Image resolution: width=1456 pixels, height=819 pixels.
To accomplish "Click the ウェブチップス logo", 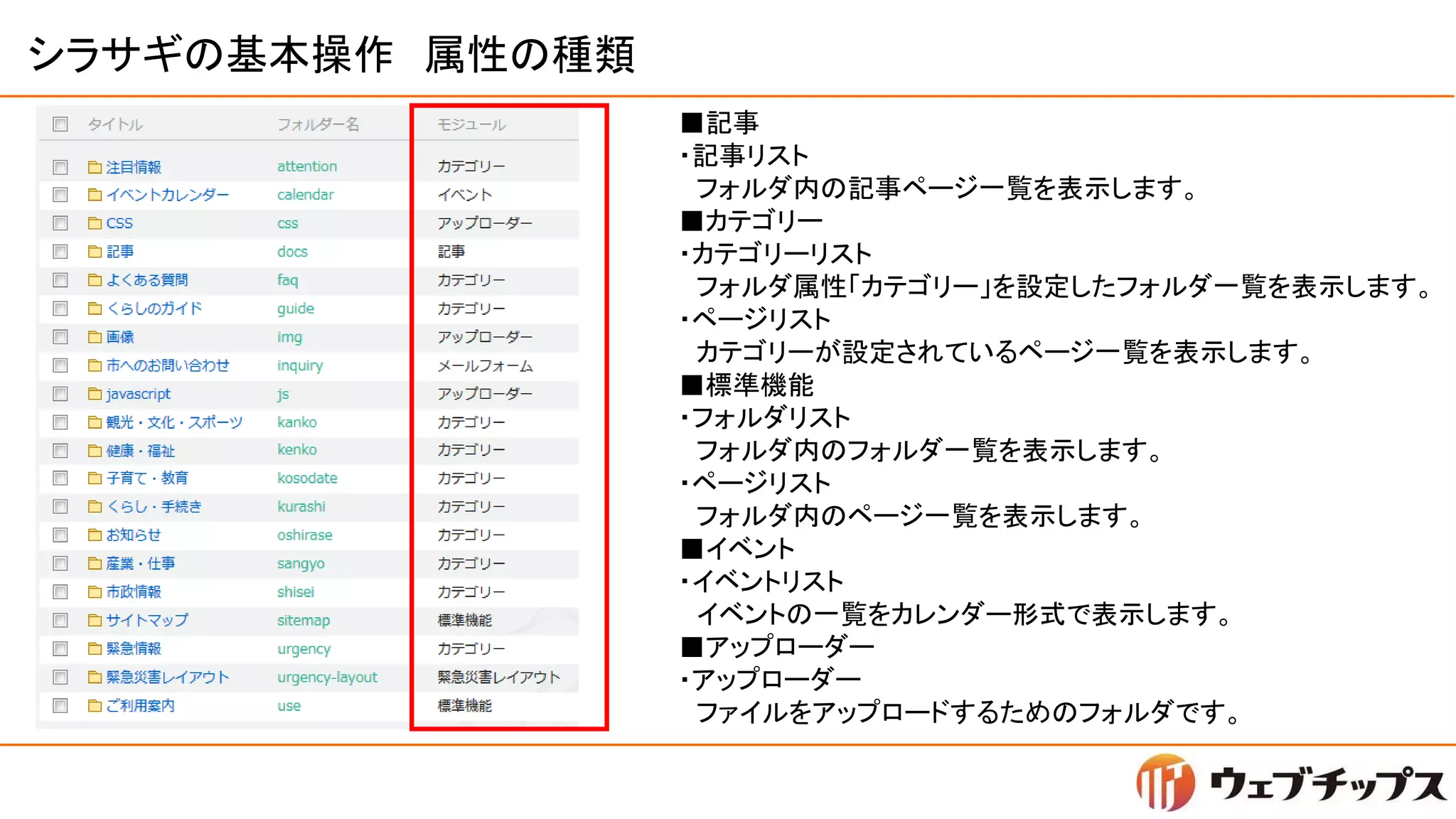I will pyautogui.click(x=1290, y=783).
